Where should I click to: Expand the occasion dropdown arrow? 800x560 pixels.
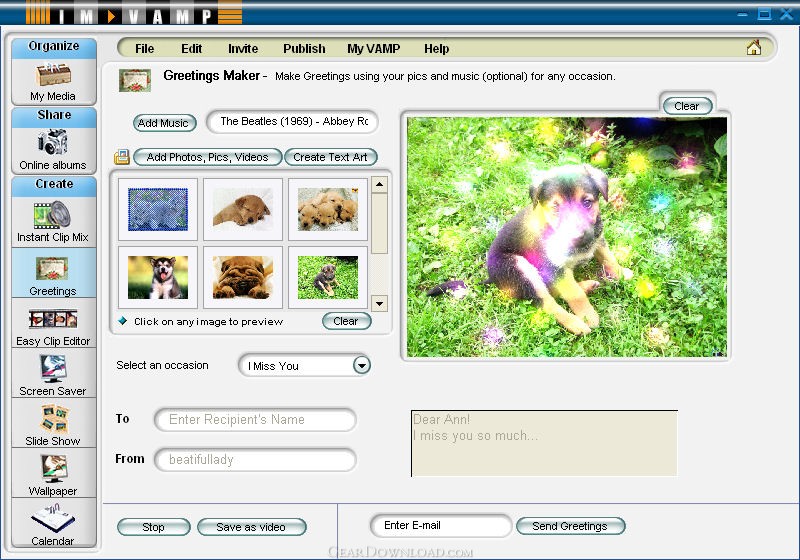(361, 366)
